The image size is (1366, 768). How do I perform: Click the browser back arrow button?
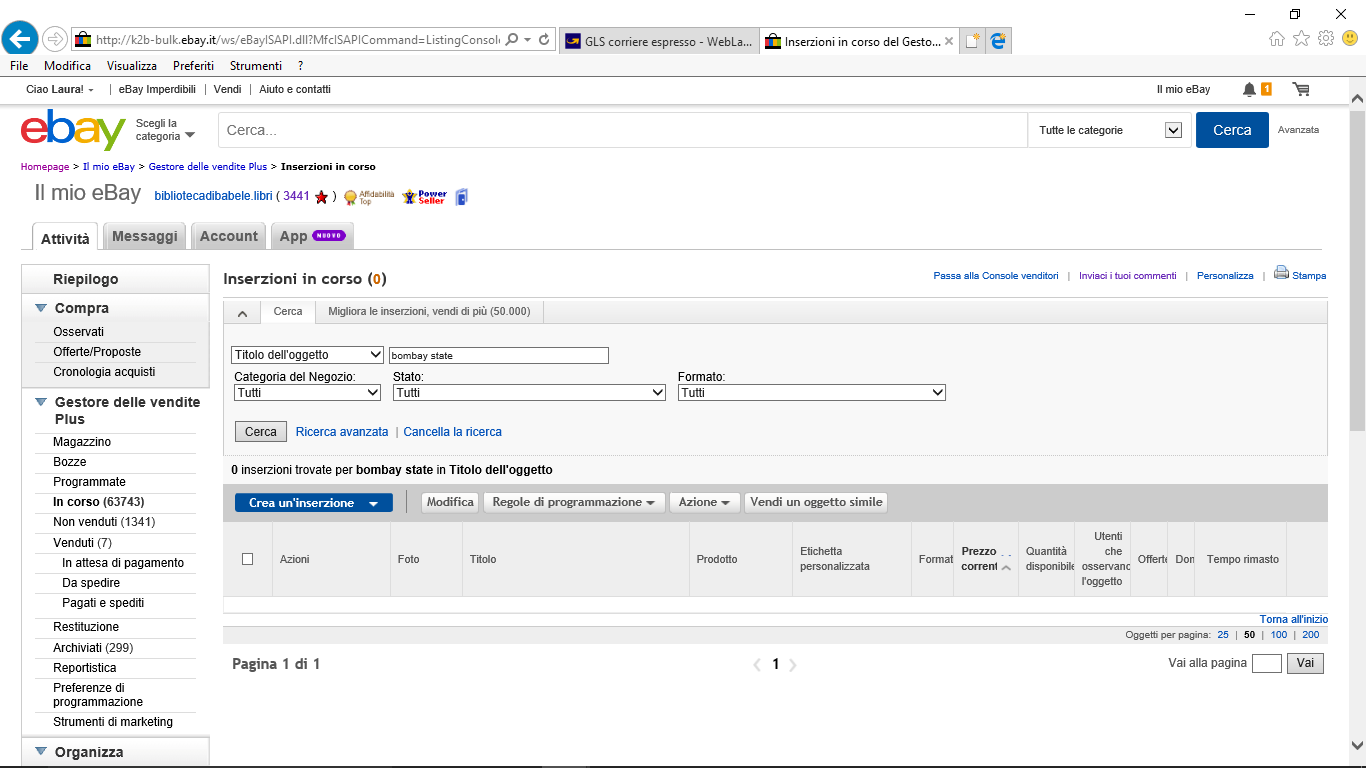20,39
